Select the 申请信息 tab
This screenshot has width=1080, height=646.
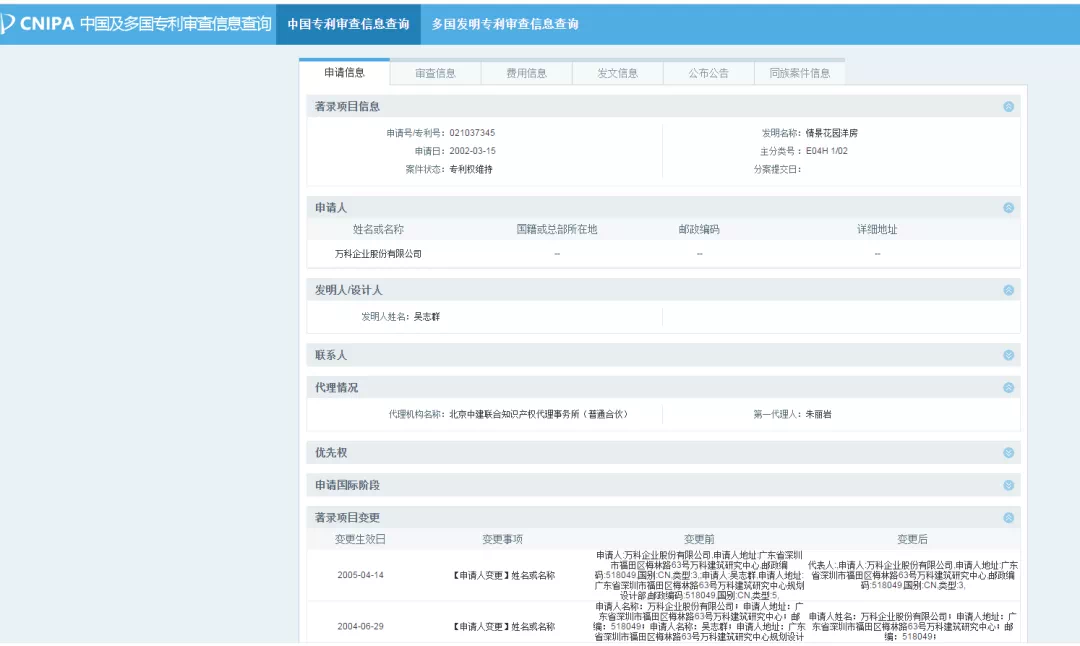tap(344, 72)
